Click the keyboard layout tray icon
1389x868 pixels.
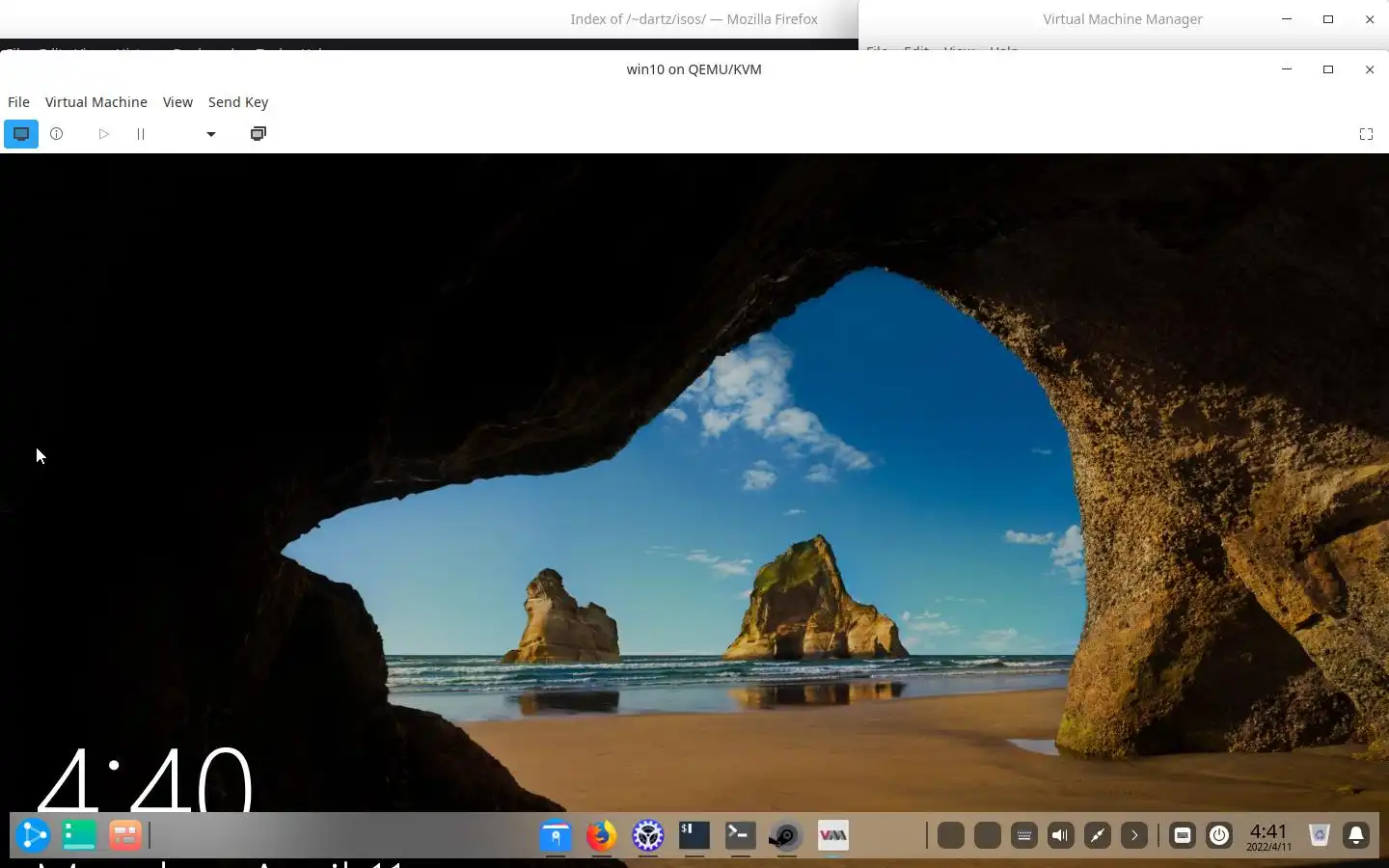click(1024, 835)
